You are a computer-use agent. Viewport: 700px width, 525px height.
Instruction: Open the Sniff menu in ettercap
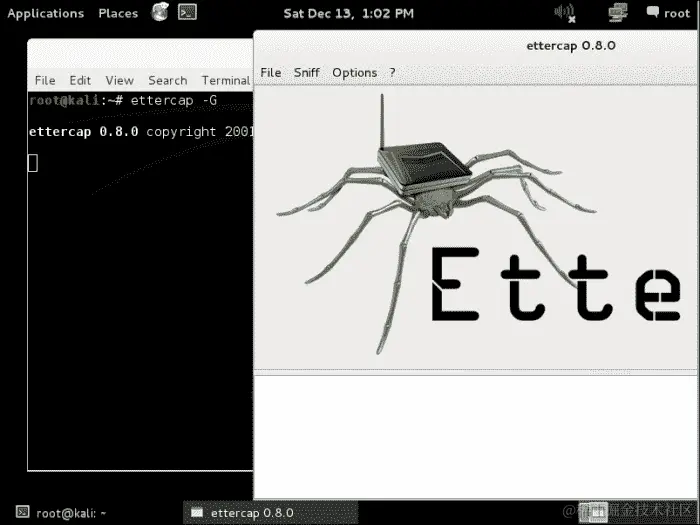point(307,73)
